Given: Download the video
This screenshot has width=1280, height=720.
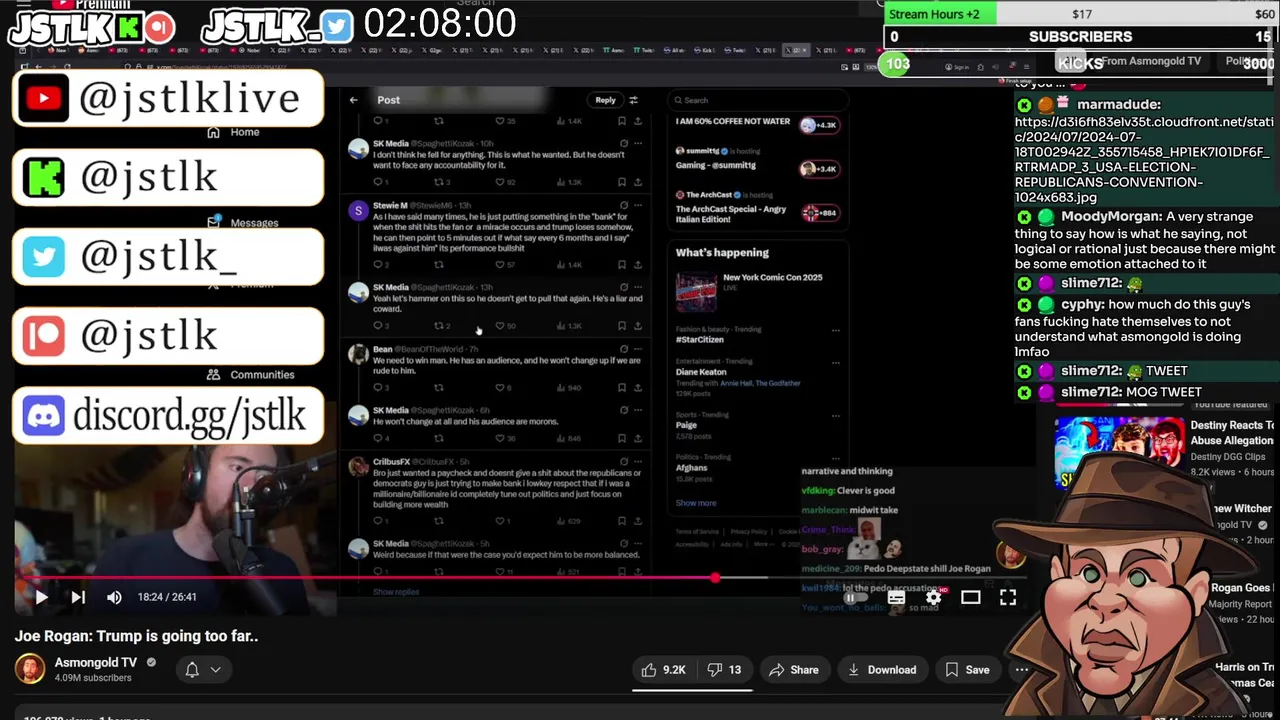Looking at the screenshot, I should pyautogui.click(x=881, y=670).
